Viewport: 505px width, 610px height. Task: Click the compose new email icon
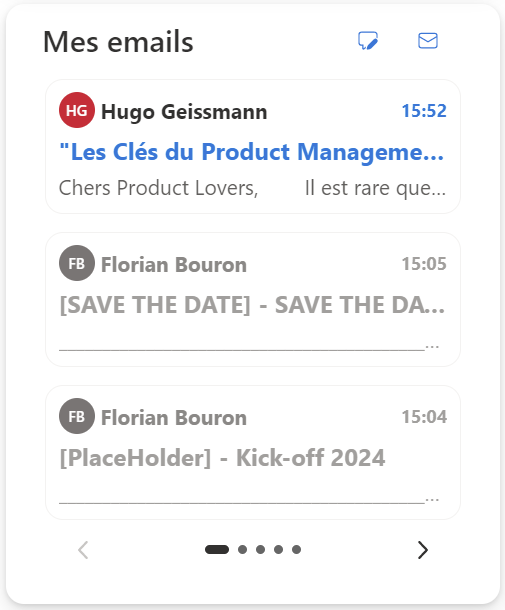click(368, 40)
